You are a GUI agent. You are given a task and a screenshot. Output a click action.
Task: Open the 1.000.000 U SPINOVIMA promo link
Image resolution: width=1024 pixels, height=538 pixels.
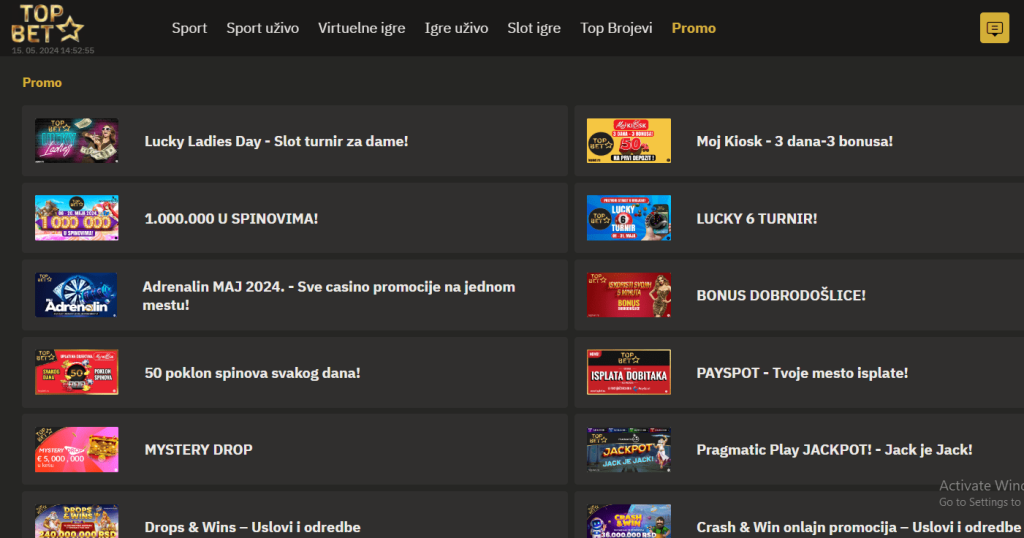[231, 218]
